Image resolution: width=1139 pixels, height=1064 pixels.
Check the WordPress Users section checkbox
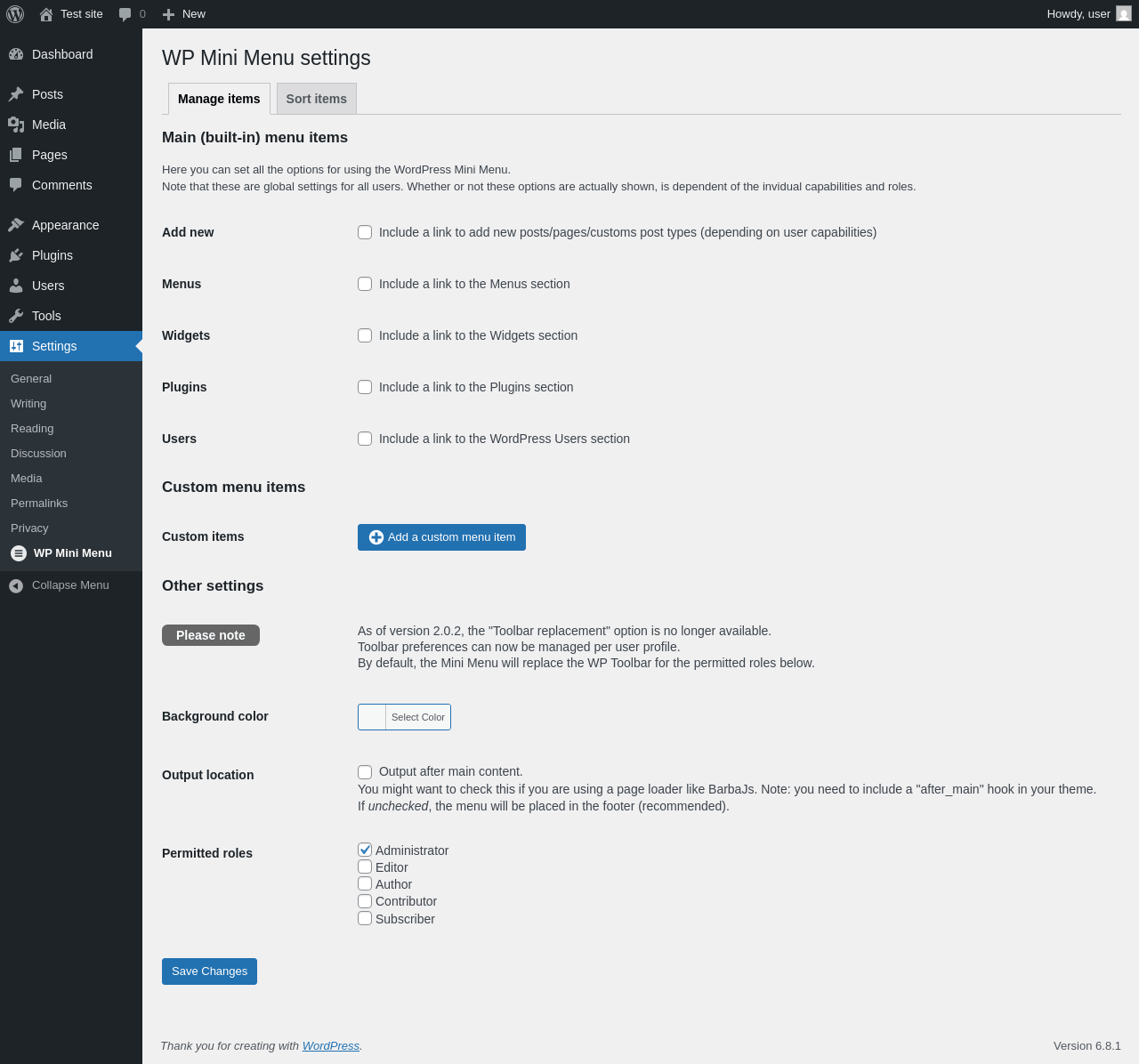click(365, 439)
